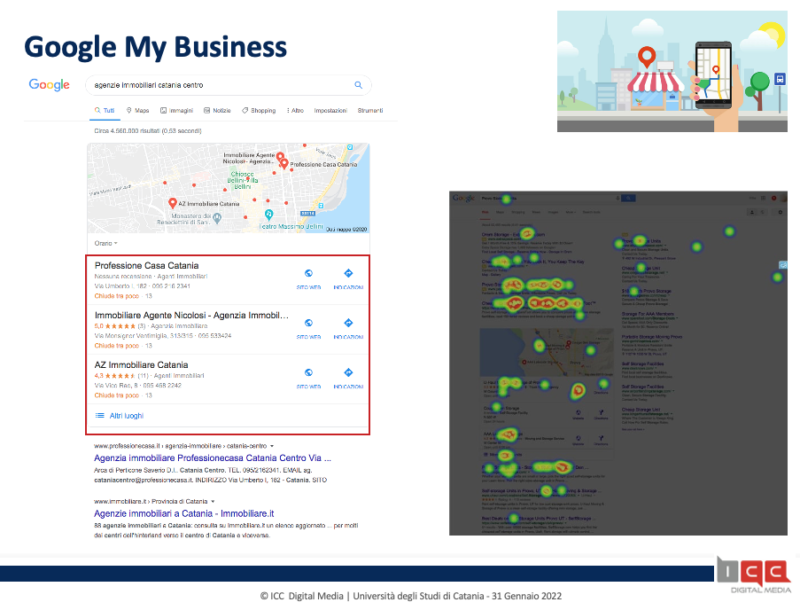
Task: Open the Maps tab
Action: [138, 111]
